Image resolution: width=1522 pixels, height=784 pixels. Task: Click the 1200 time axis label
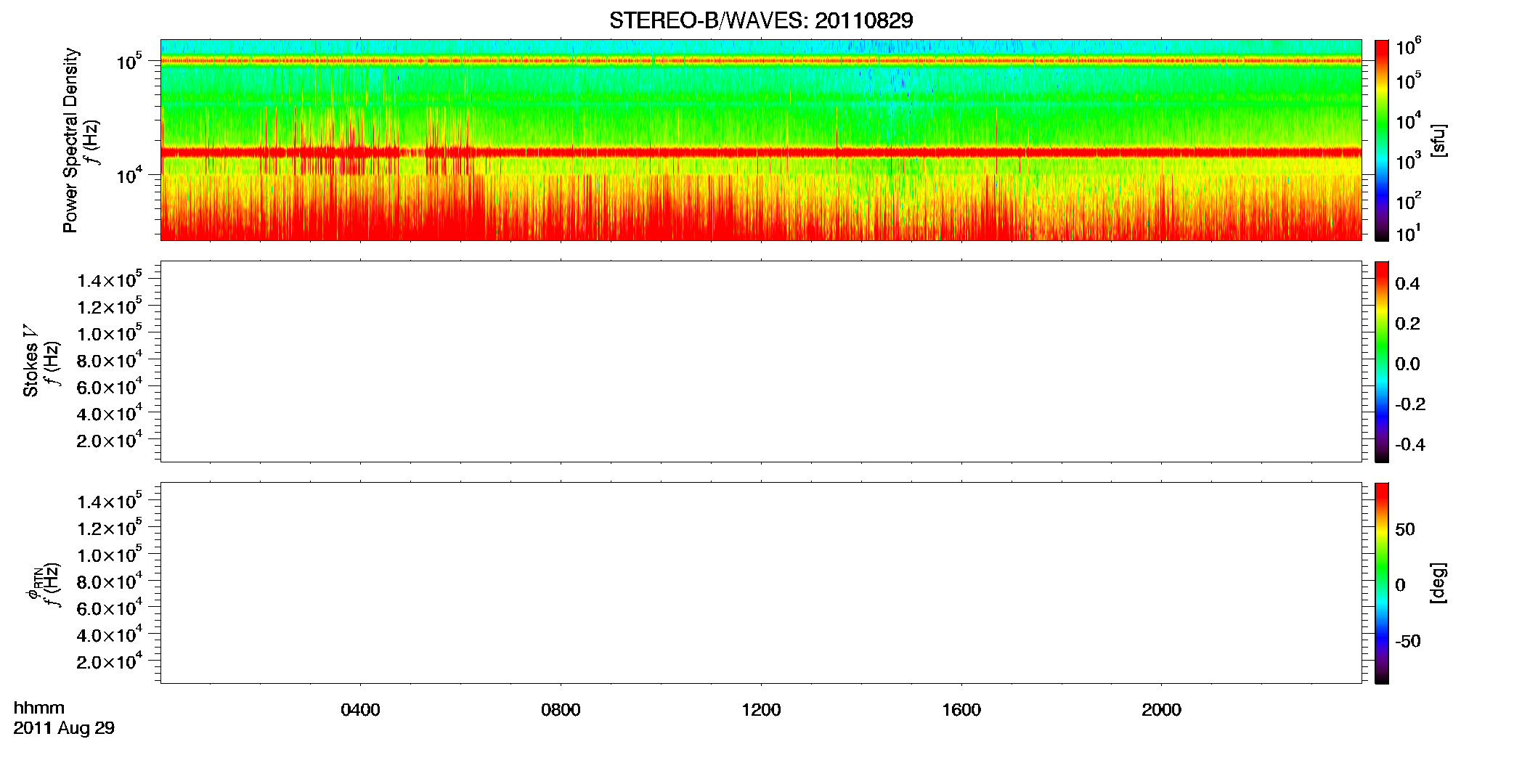(x=761, y=710)
